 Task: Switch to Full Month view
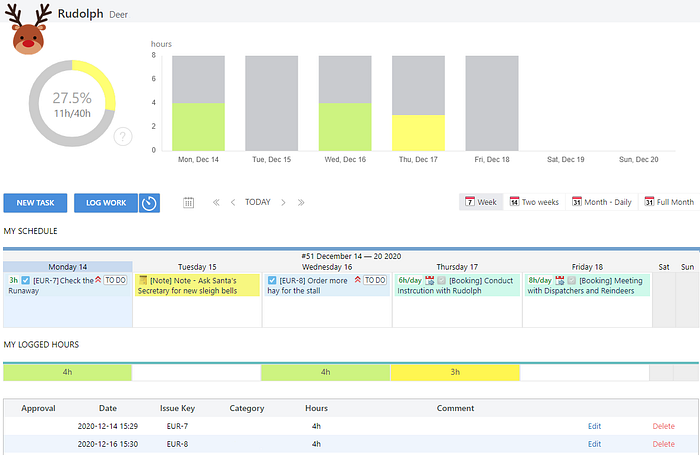coord(669,202)
